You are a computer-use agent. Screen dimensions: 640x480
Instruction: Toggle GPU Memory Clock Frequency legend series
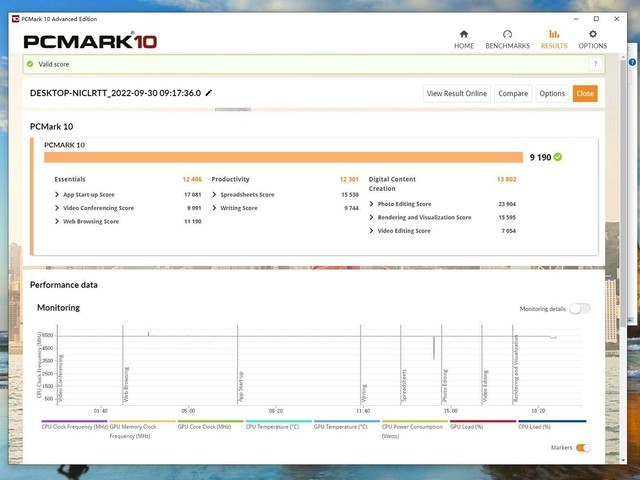tap(142, 430)
